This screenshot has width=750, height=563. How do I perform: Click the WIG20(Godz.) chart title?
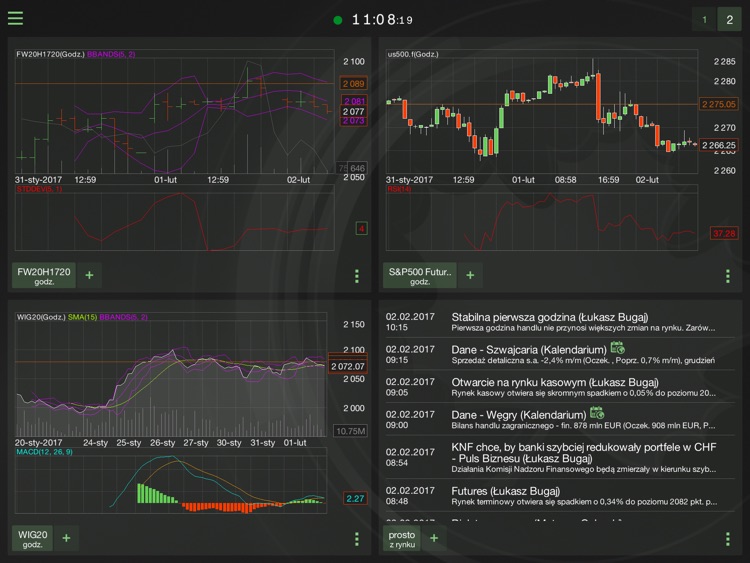41,317
